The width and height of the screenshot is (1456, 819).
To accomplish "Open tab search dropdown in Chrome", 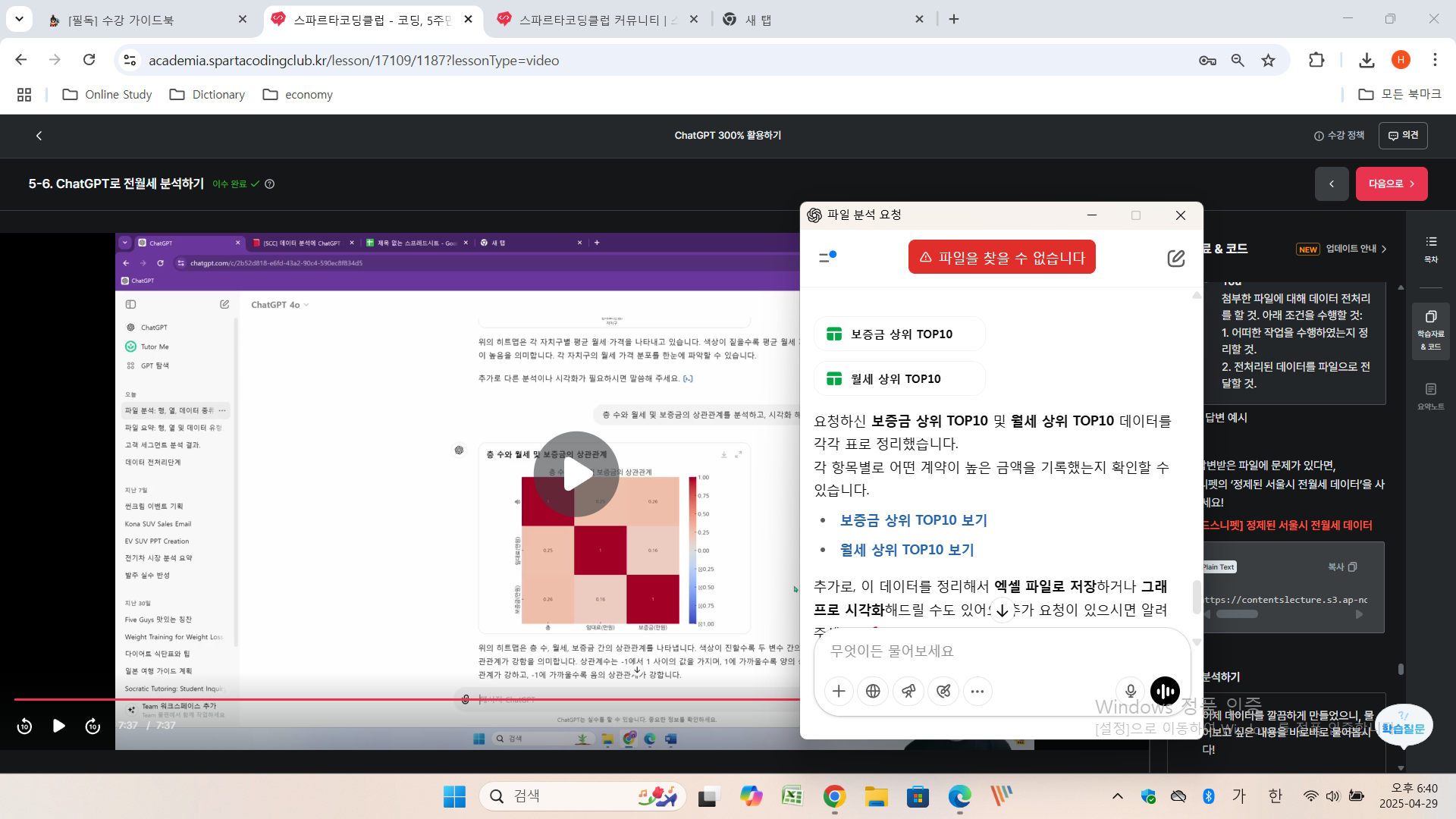I will pos(19,18).
